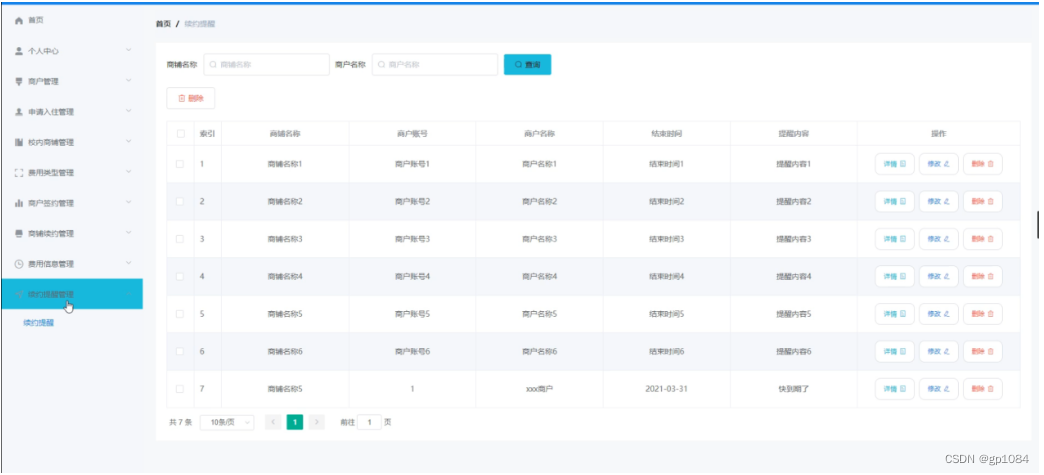Check the checkbox for row 3
This screenshot has height=475, width=1044.
(180, 238)
